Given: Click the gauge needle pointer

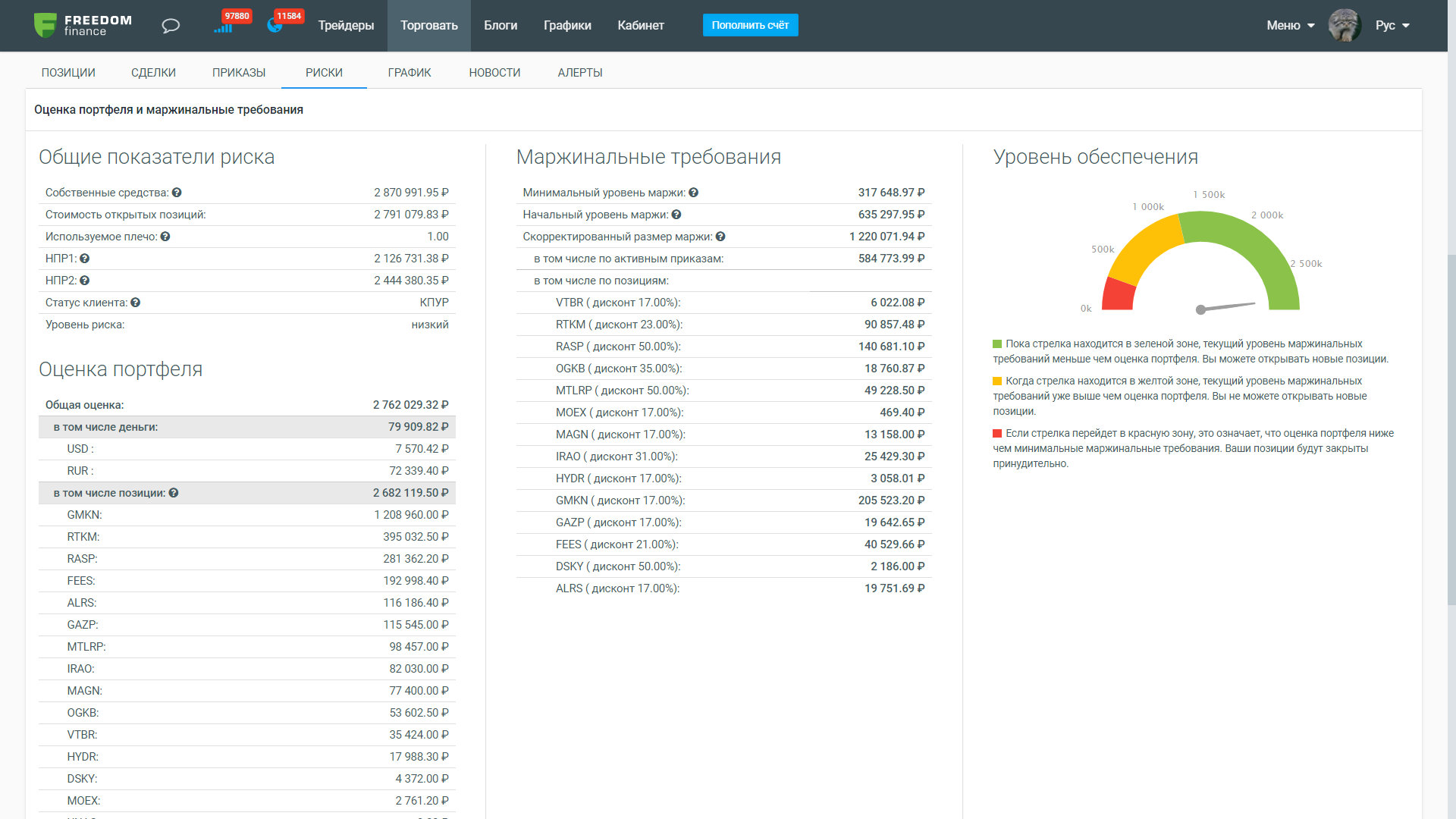Looking at the screenshot, I should 1227,306.
